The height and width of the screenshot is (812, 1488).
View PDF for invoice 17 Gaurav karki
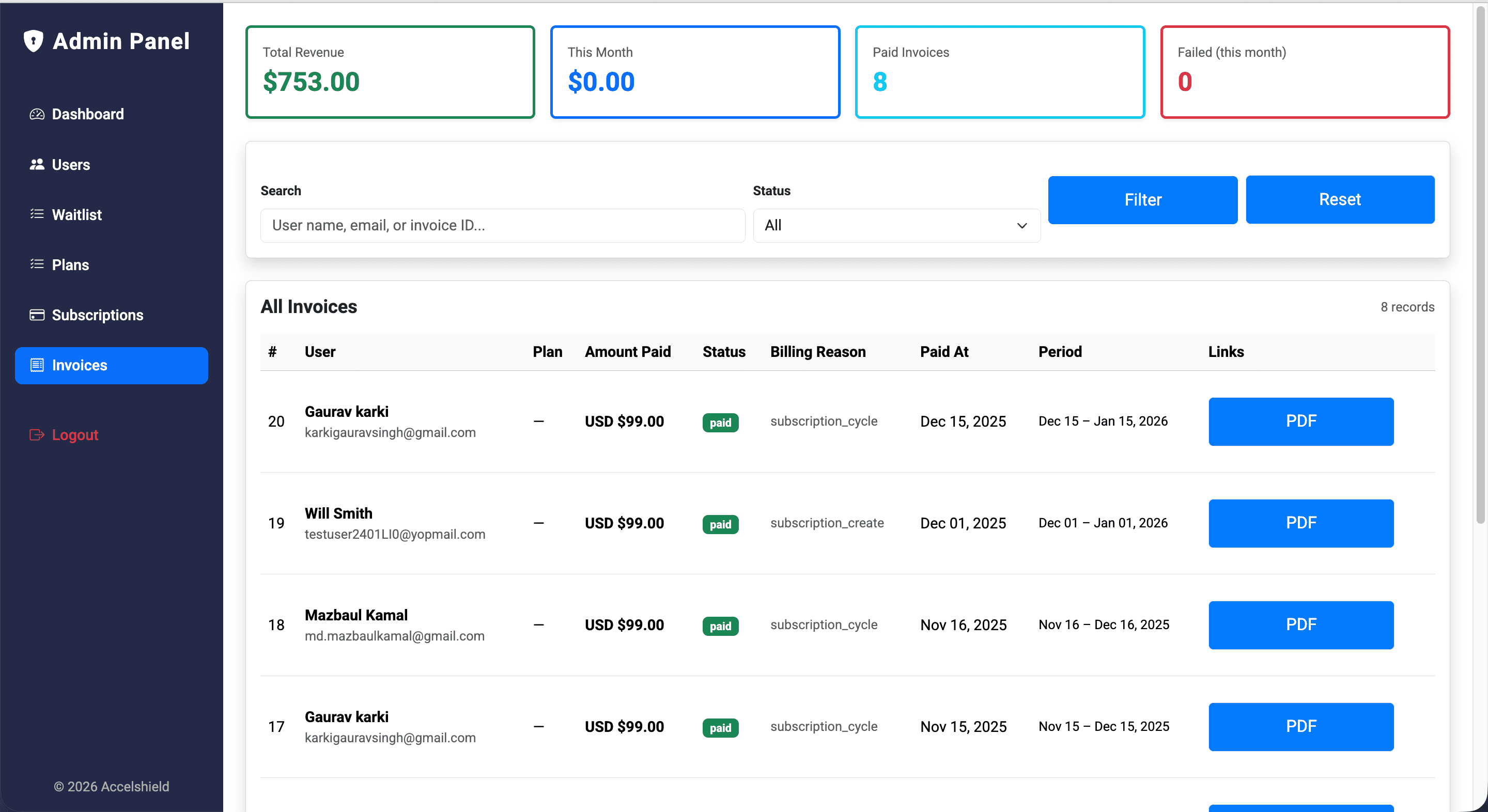point(1301,726)
